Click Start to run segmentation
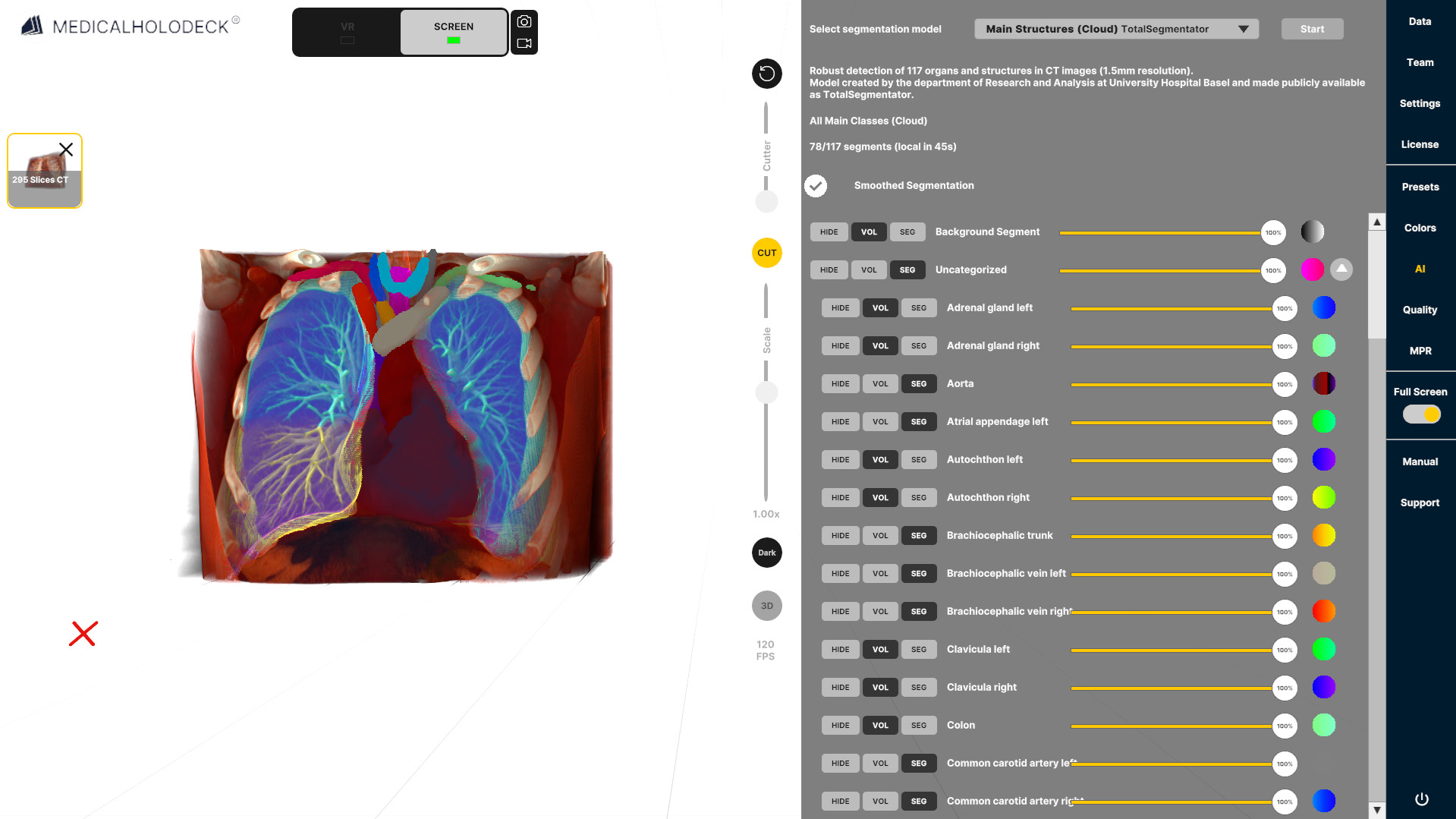 click(x=1312, y=29)
